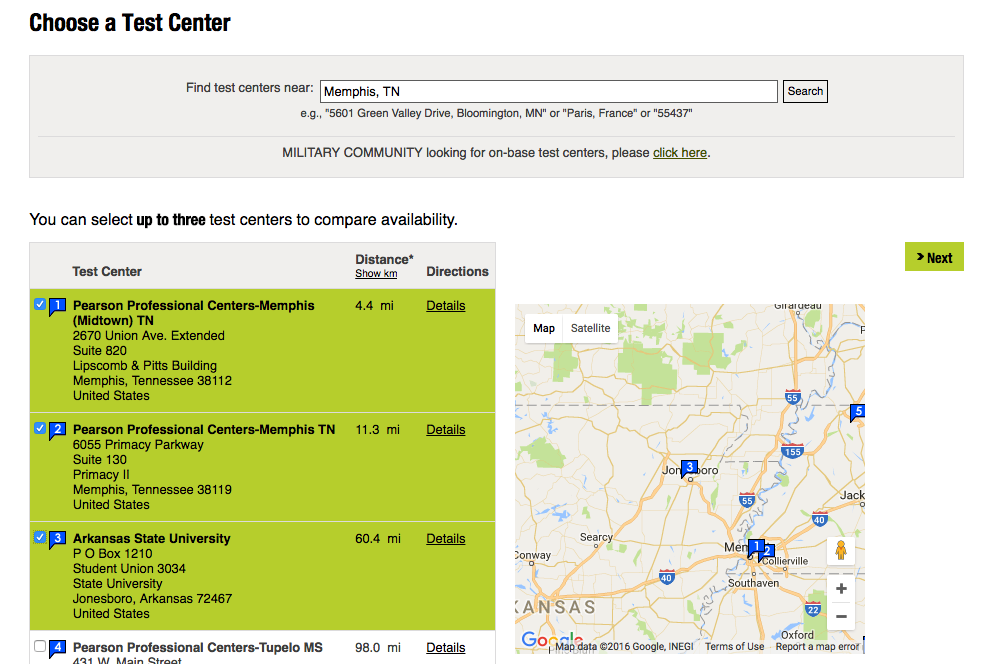Image resolution: width=1004 pixels, height=664 pixels.
Task: Click the blue numbered pin beside Arkansas State University
Action: tap(58, 539)
